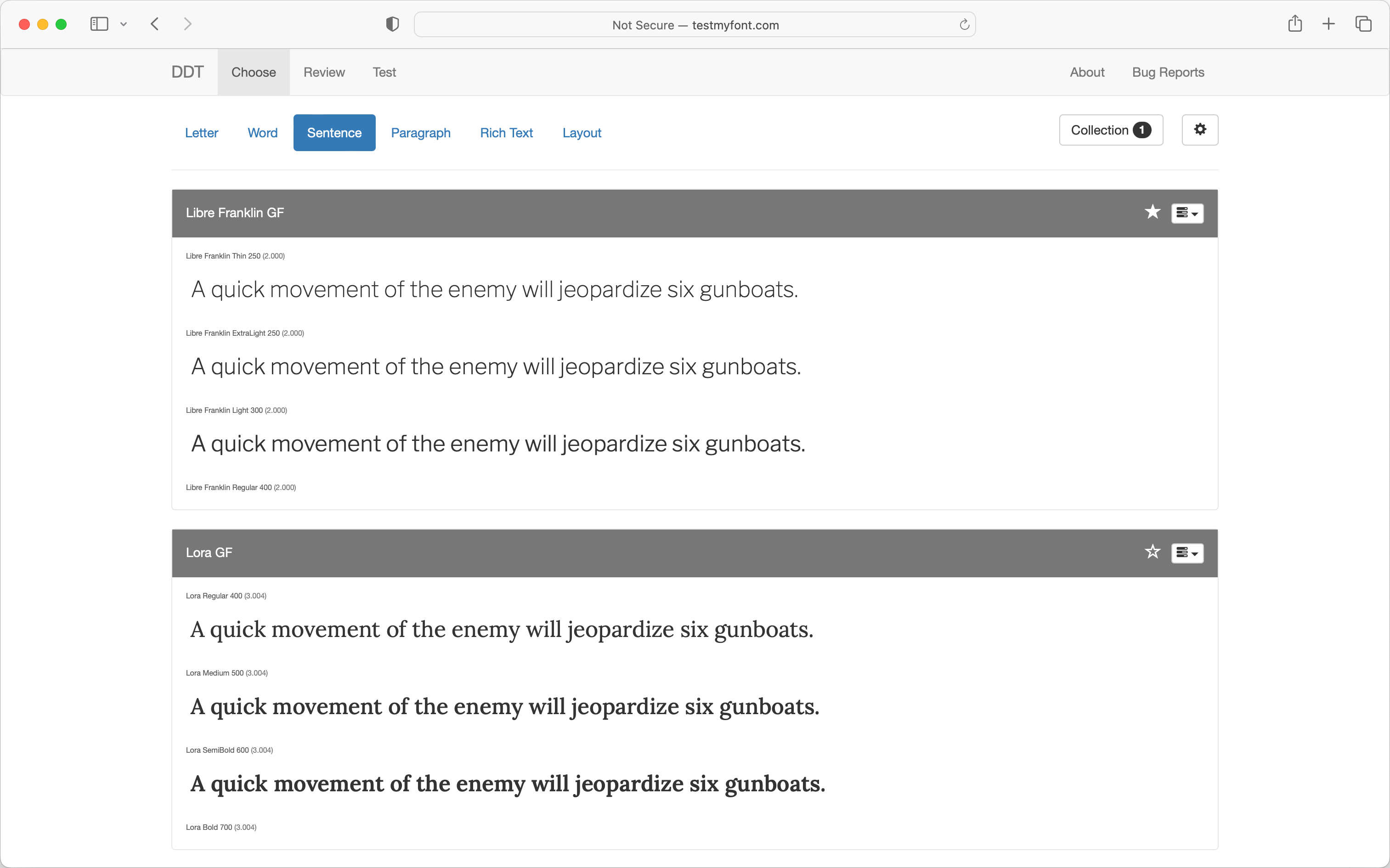Viewport: 1390px width, 868px height.
Task: Go back using the back arrow
Action: coord(154,24)
